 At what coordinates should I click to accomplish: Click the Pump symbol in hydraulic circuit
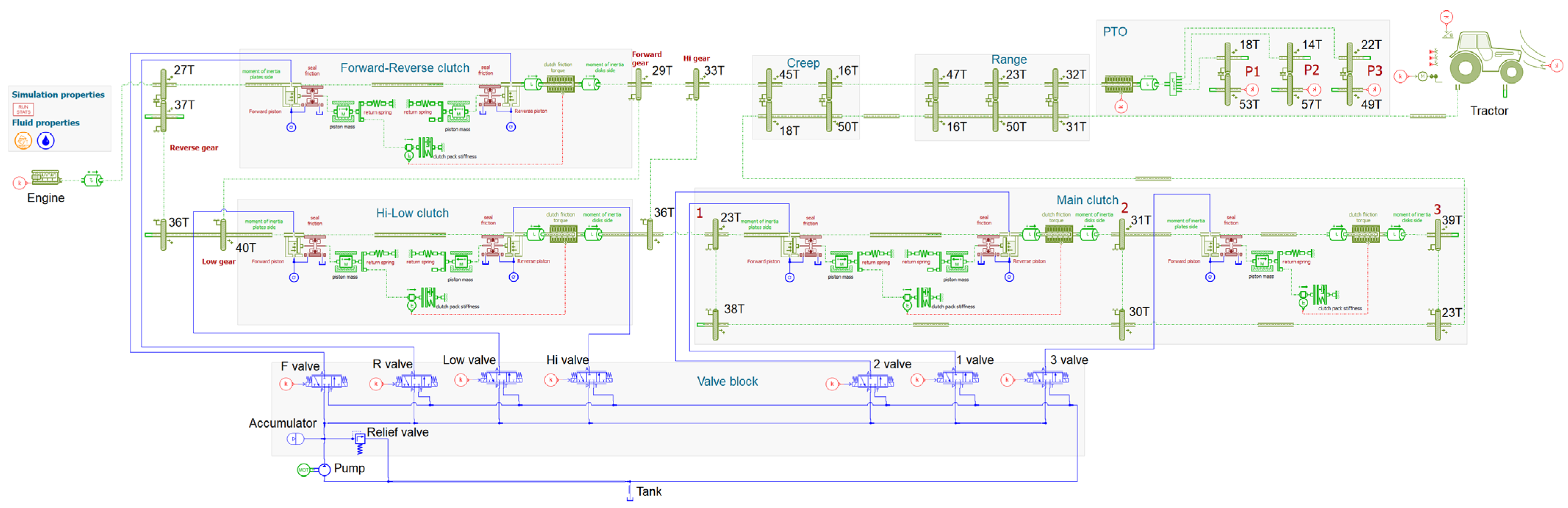tap(324, 469)
